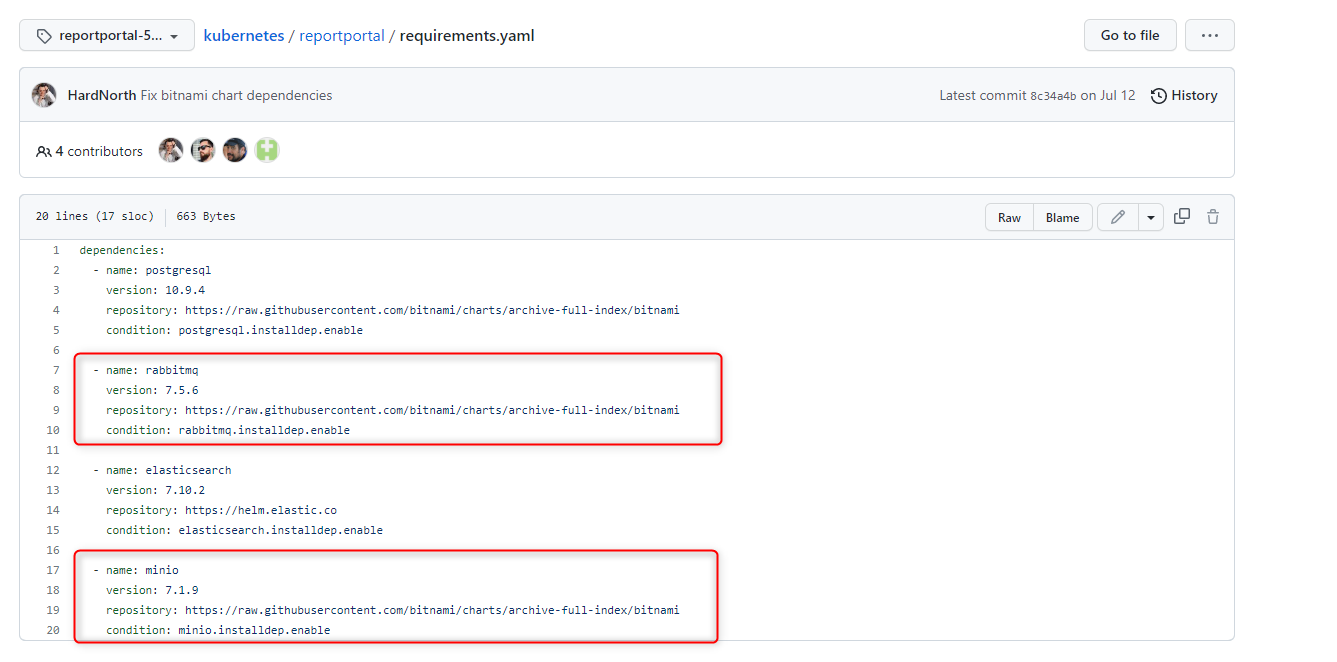Delete the requirements.yaml file
The image size is (1337, 662).
(x=1212, y=216)
